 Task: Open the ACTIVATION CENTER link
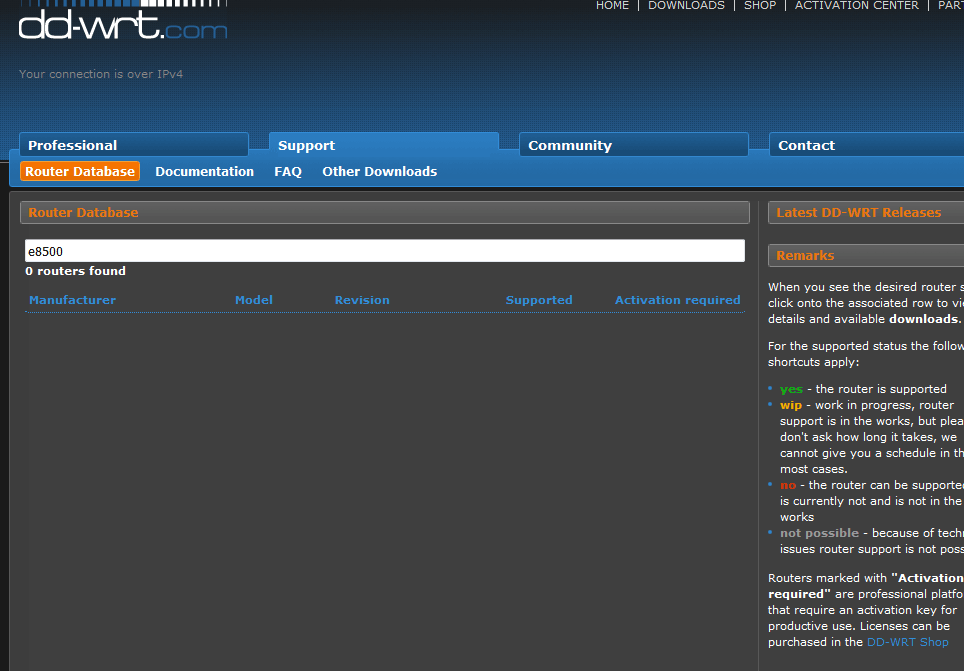coord(856,6)
